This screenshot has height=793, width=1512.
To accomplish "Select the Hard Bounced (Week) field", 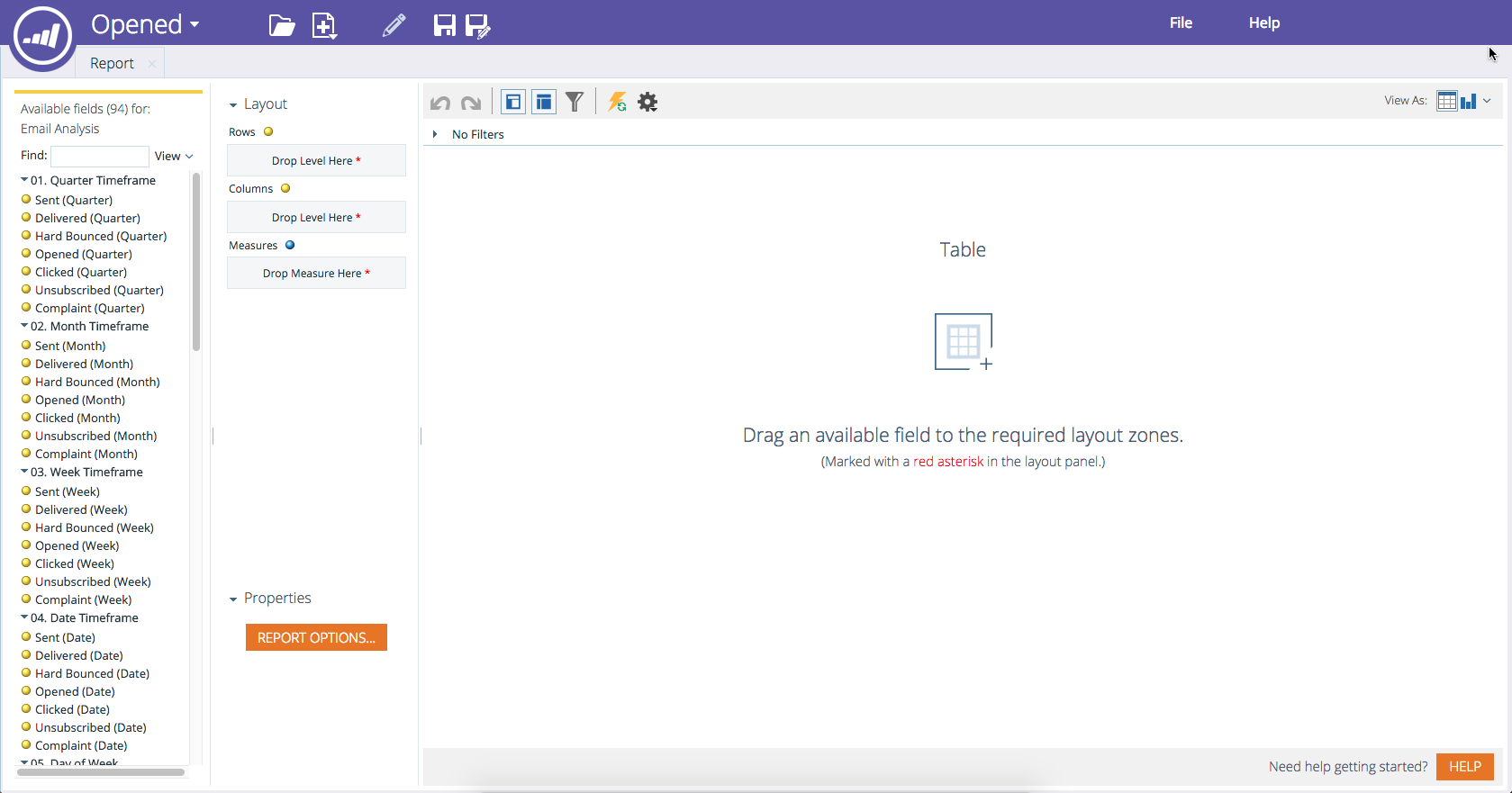I will [x=95, y=527].
